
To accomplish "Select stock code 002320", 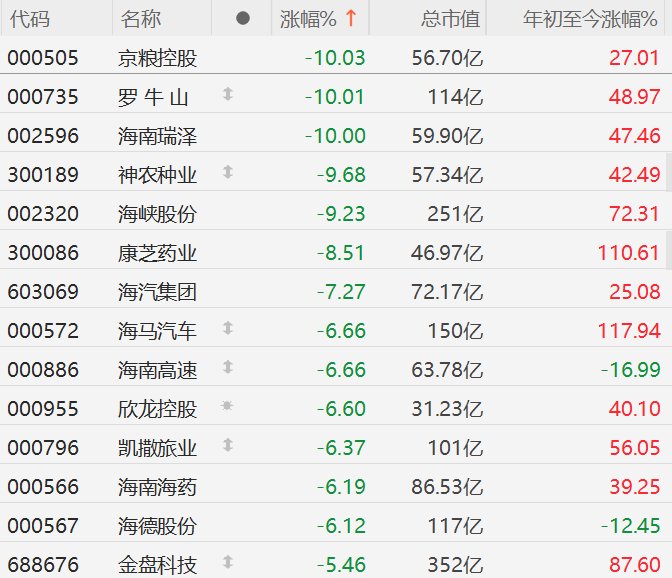I will coord(43,214).
